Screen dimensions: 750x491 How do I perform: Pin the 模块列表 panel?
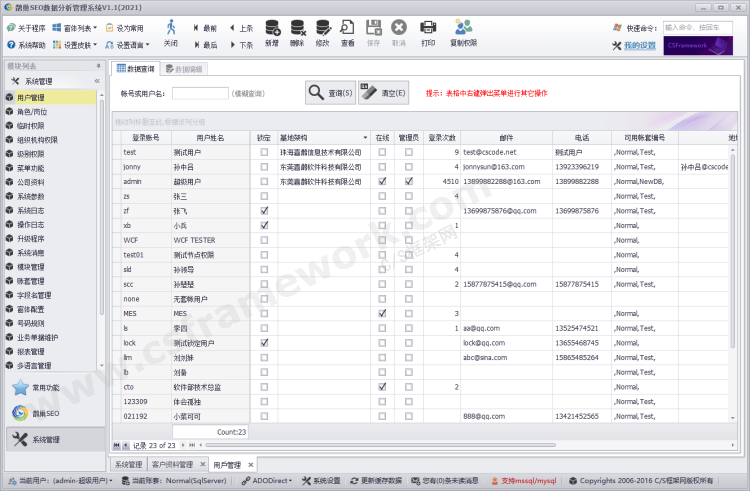point(98,66)
